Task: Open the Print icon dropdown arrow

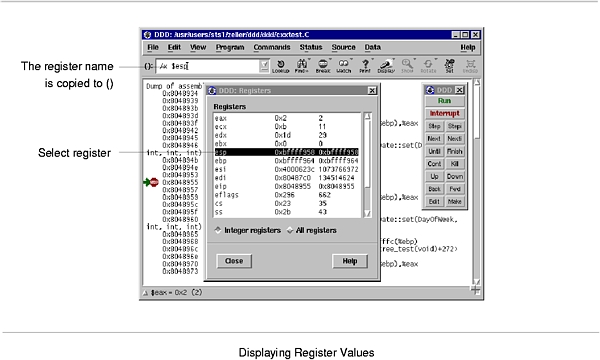Action: point(372,60)
